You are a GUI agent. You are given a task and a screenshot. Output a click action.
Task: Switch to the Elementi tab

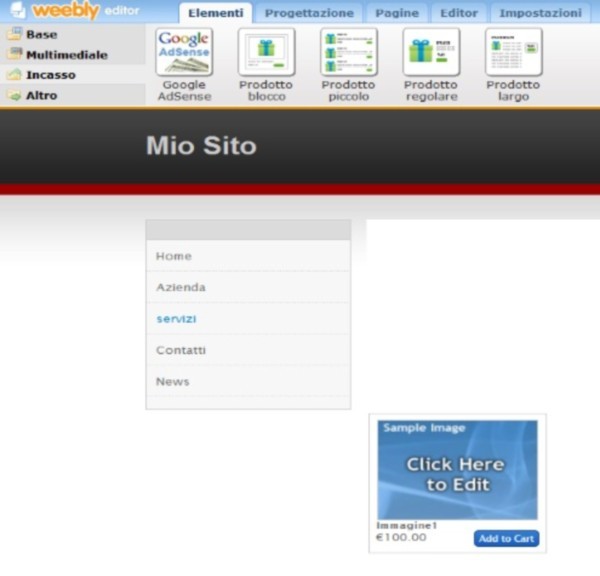215,13
